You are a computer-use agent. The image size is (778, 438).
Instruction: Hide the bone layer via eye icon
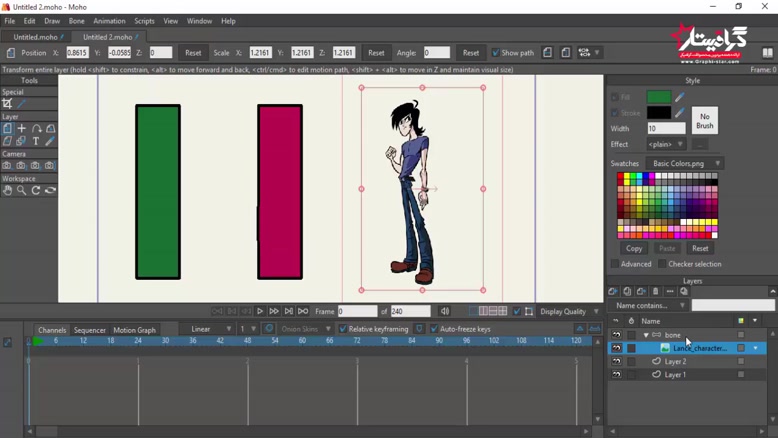616,335
